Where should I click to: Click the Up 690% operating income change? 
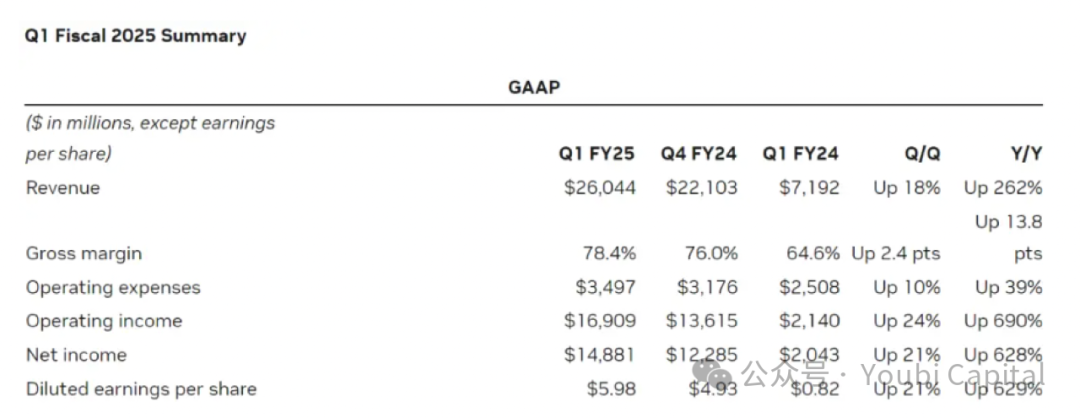[1003, 321]
